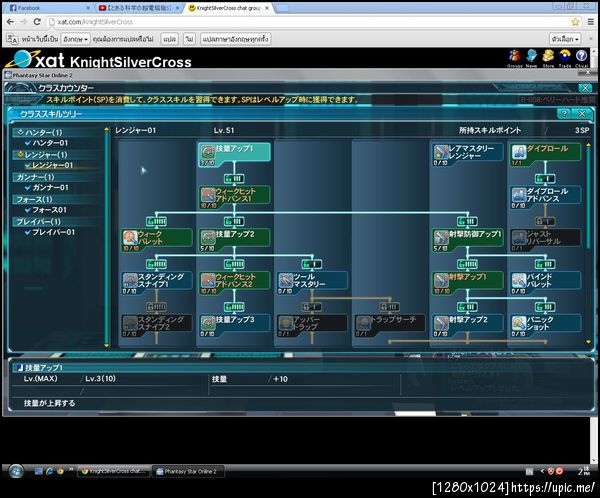600x498 pixels.
Task: Open the ตัวเลือก options dropdown
Action: click(x=565, y=39)
